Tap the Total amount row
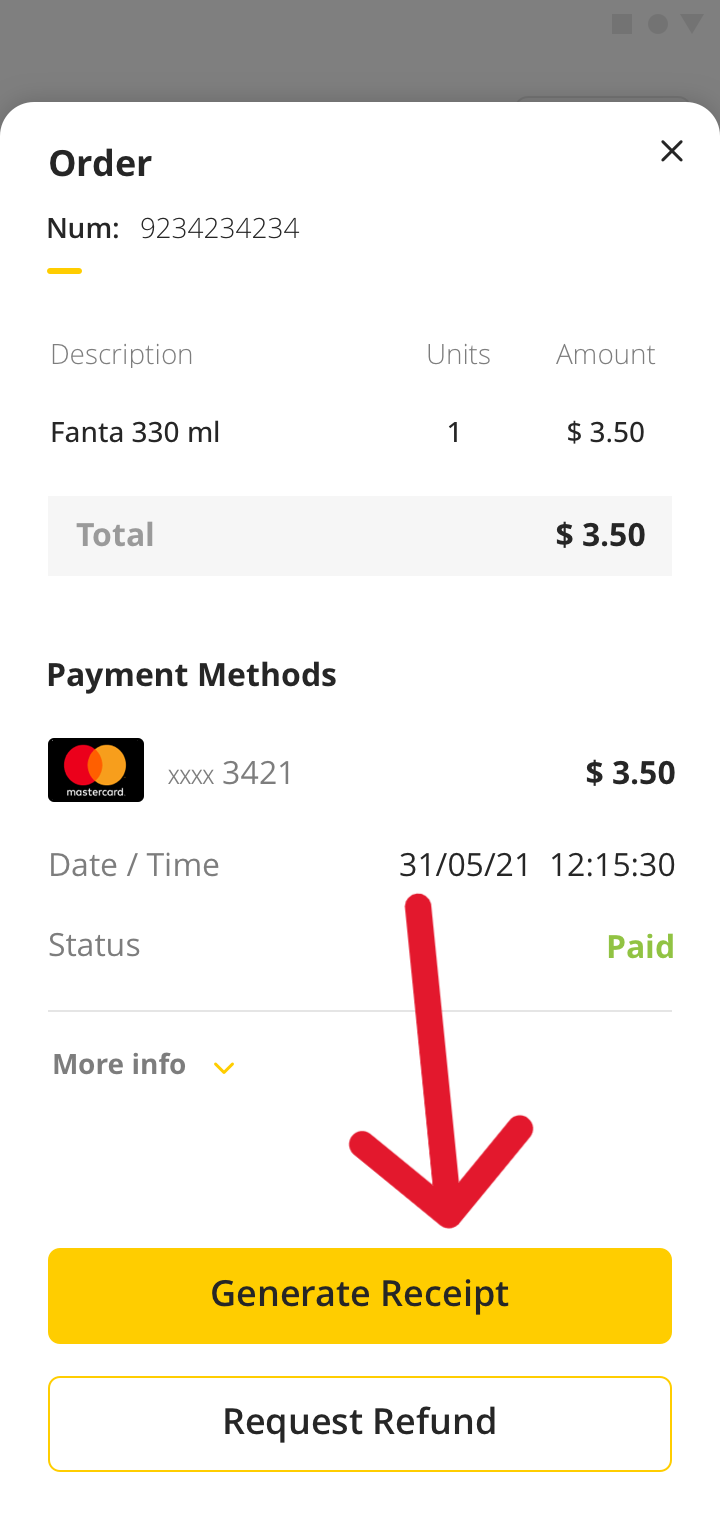Screen dimensions: 720x1520 (x=360, y=535)
